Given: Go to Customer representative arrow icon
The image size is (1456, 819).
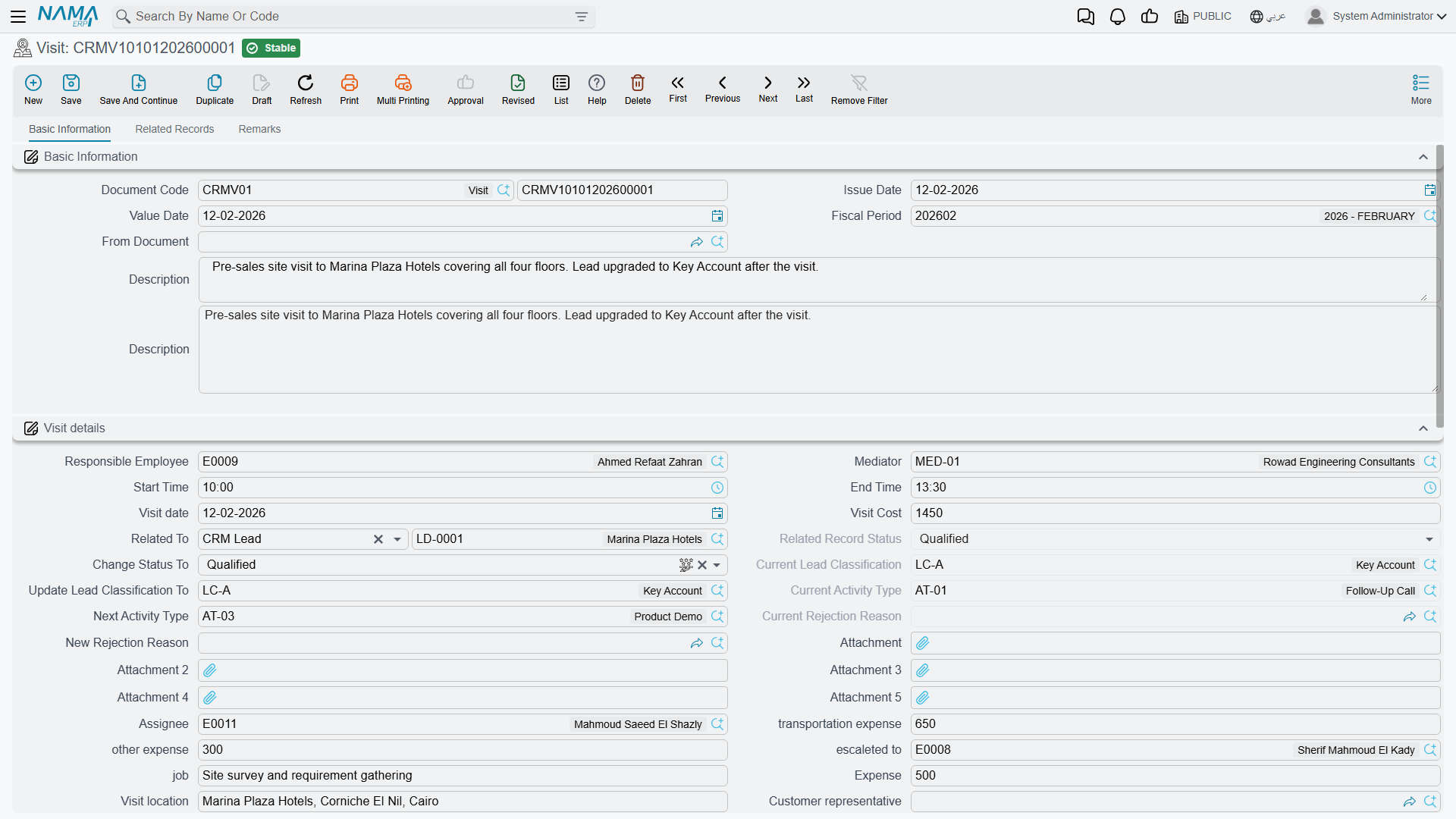Looking at the screenshot, I should (1410, 802).
